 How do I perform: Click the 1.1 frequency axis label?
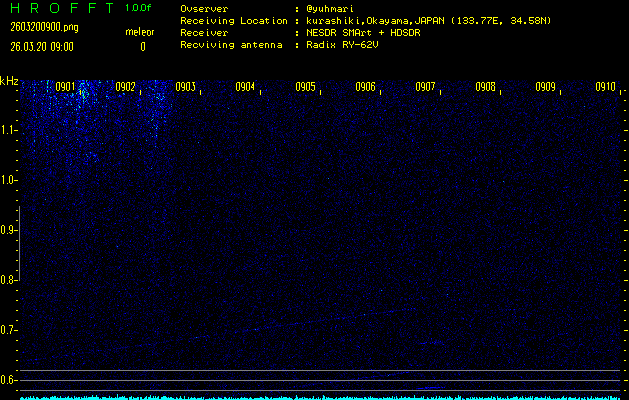[x=9, y=130]
